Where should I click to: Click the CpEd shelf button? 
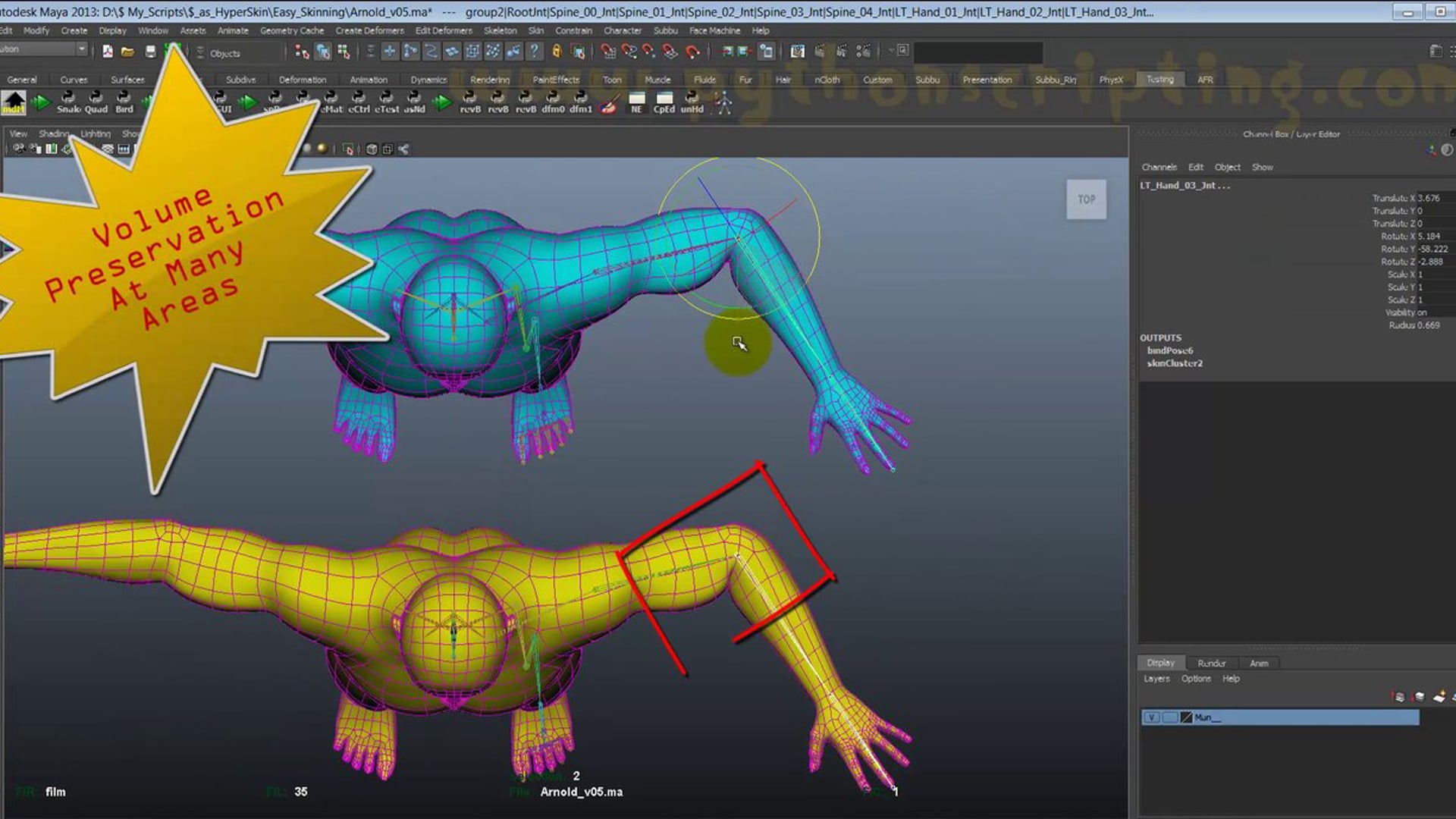[x=664, y=102]
